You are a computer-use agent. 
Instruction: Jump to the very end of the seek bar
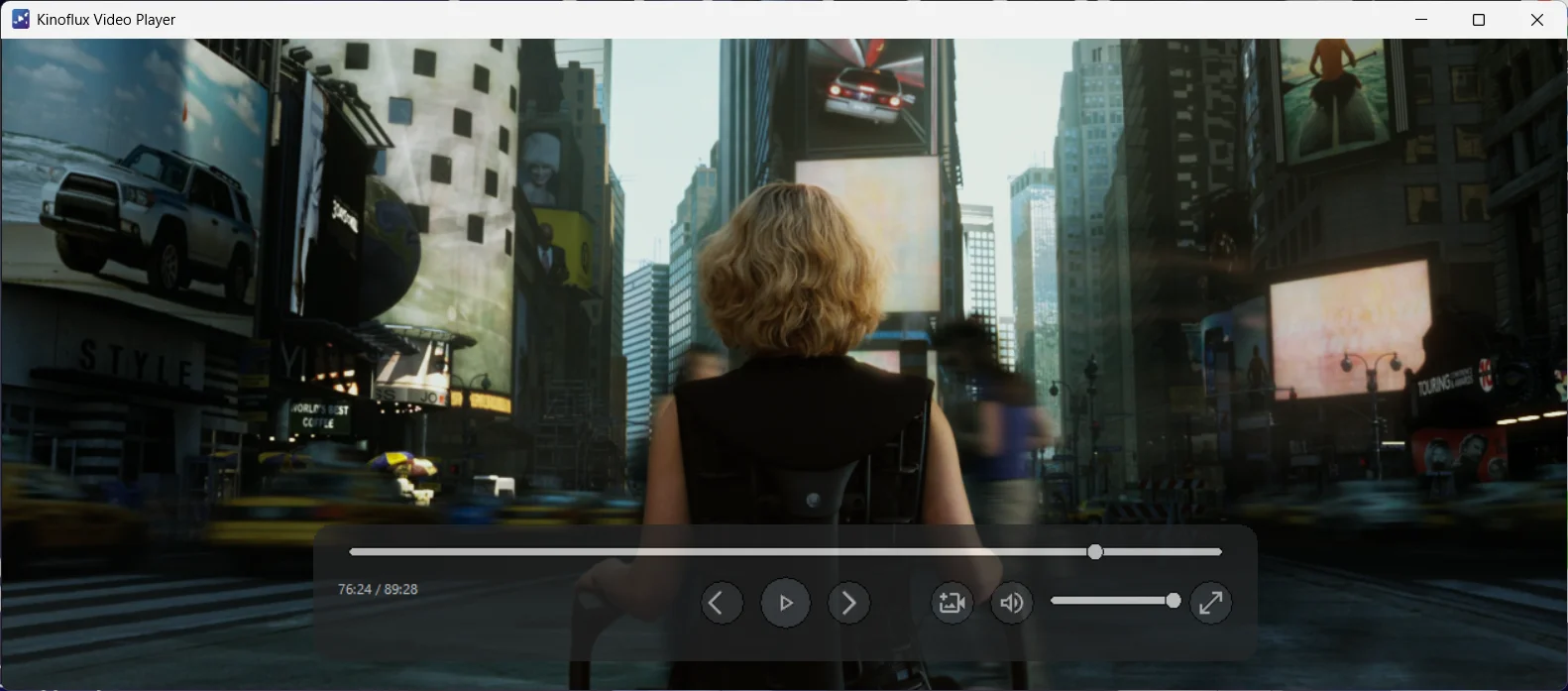pyautogui.click(x=1219, y=552)
